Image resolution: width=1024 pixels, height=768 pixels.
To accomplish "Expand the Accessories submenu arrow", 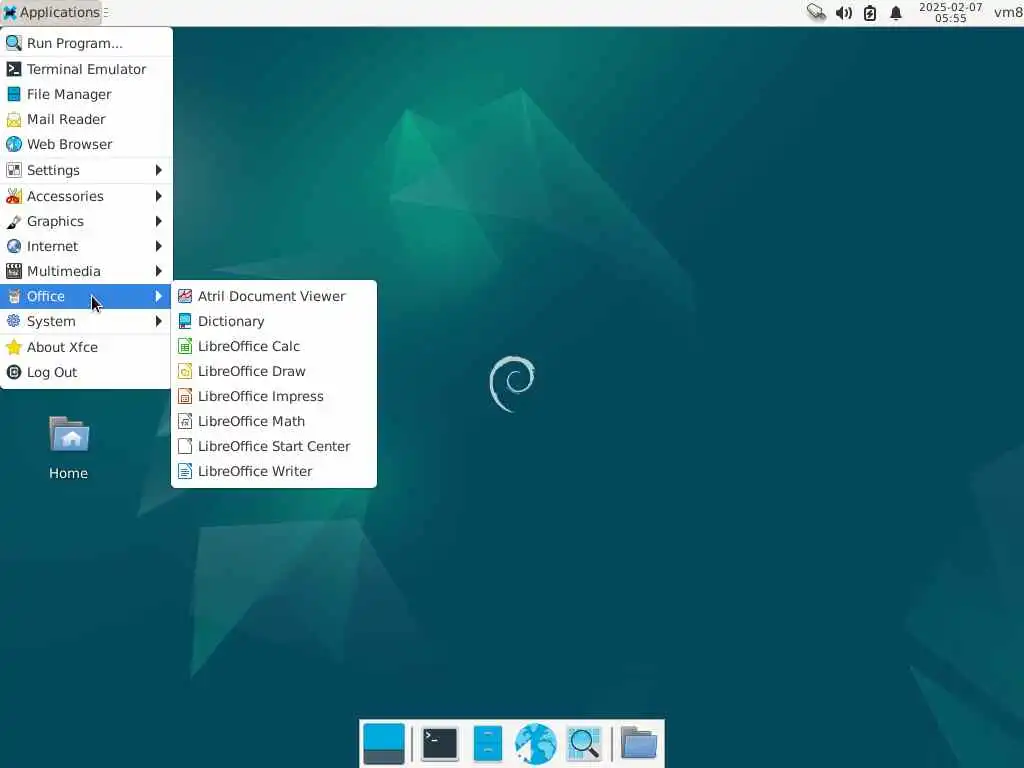I will [158, 196].
